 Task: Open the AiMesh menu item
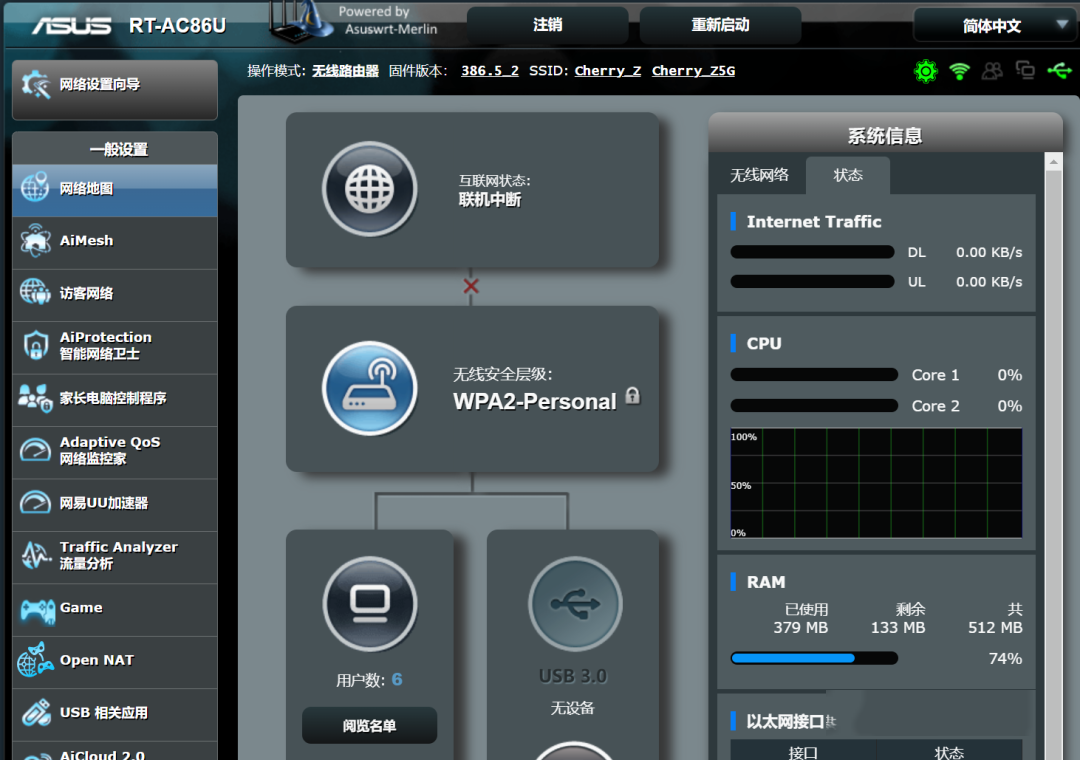pos(115,241)
